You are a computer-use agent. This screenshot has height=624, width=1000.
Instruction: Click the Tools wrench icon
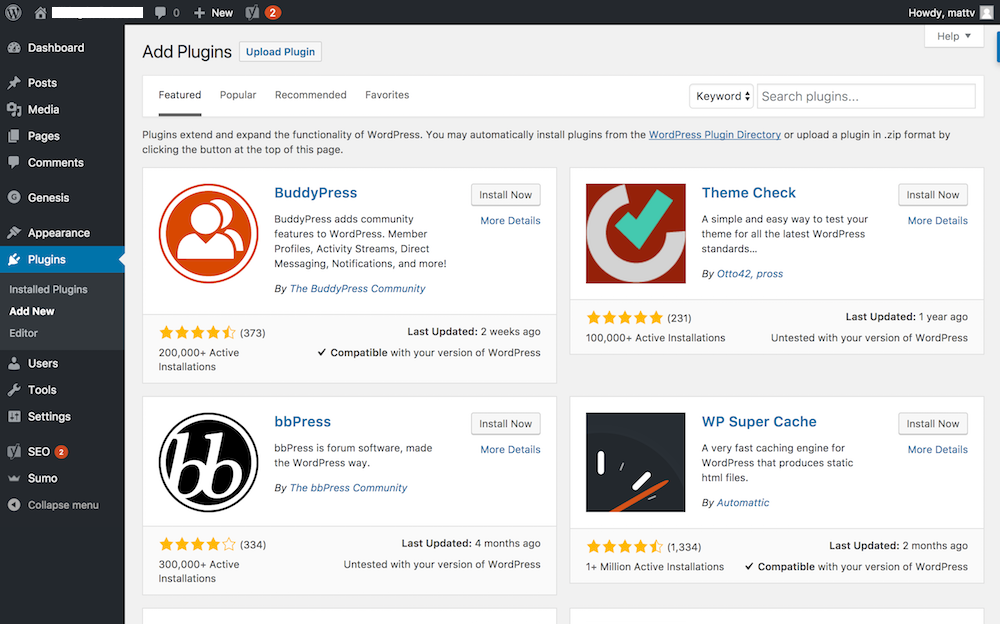point(14,390)
